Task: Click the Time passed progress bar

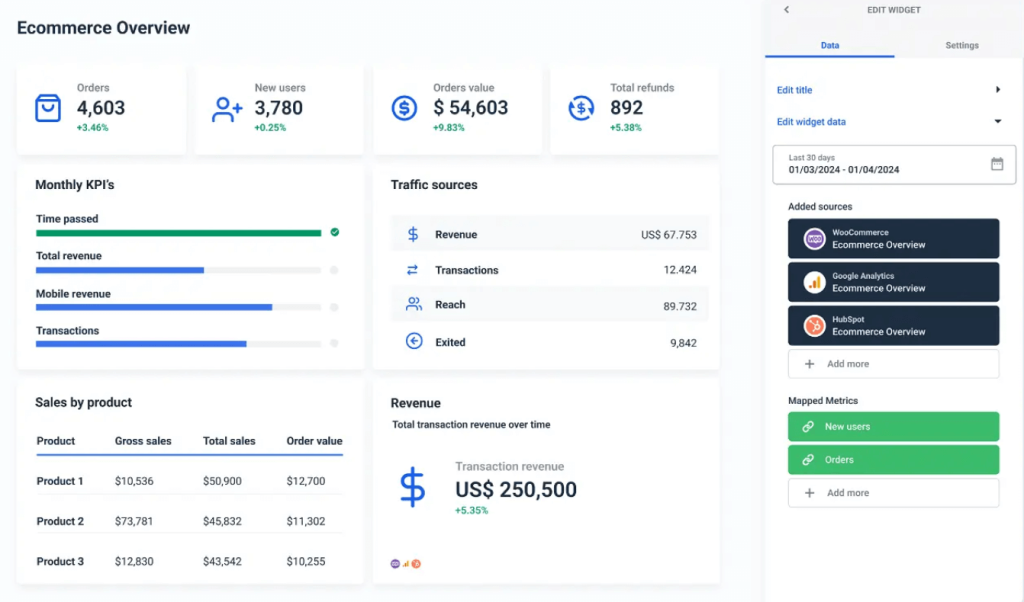Action: pos(178,233)
